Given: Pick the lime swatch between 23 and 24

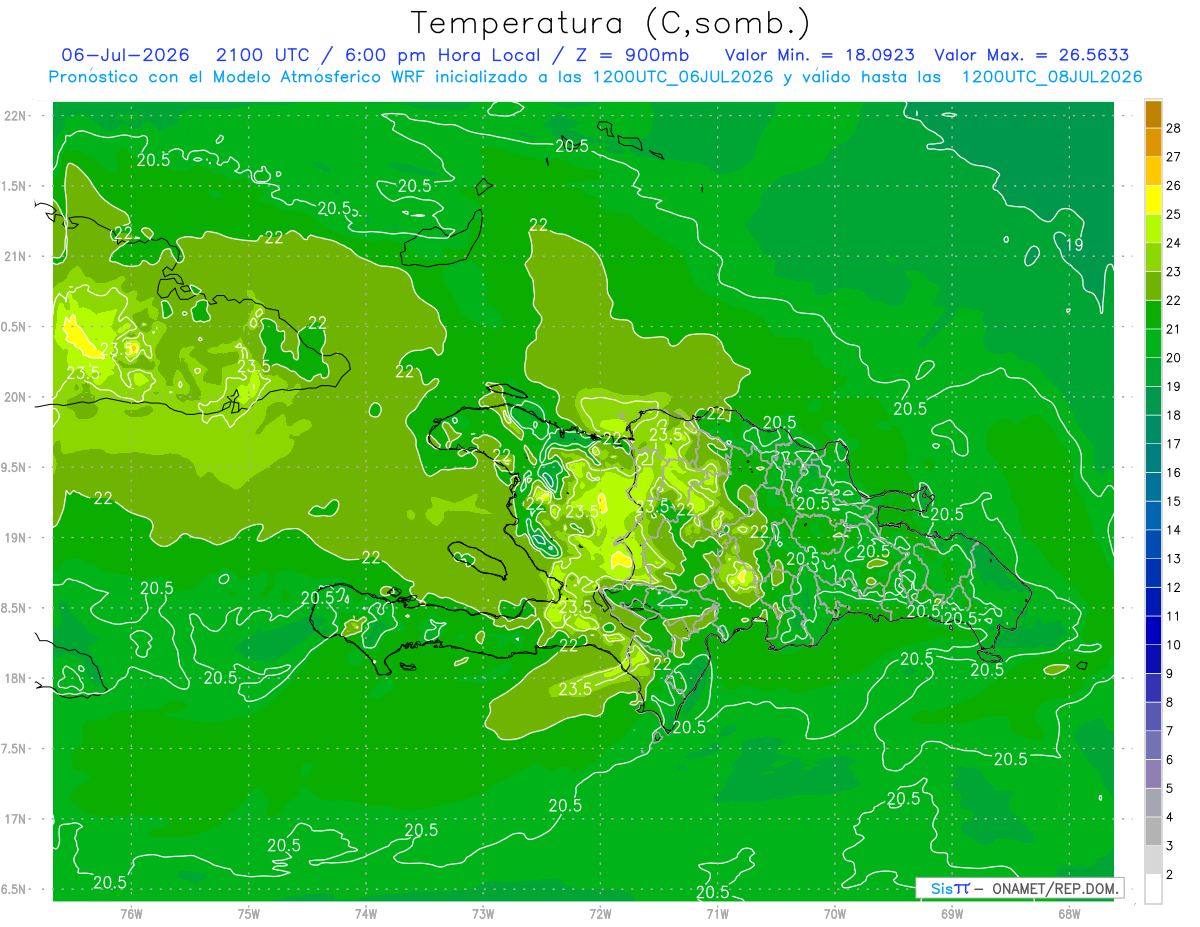Looking at the screenshot, I should [1153, 257].
